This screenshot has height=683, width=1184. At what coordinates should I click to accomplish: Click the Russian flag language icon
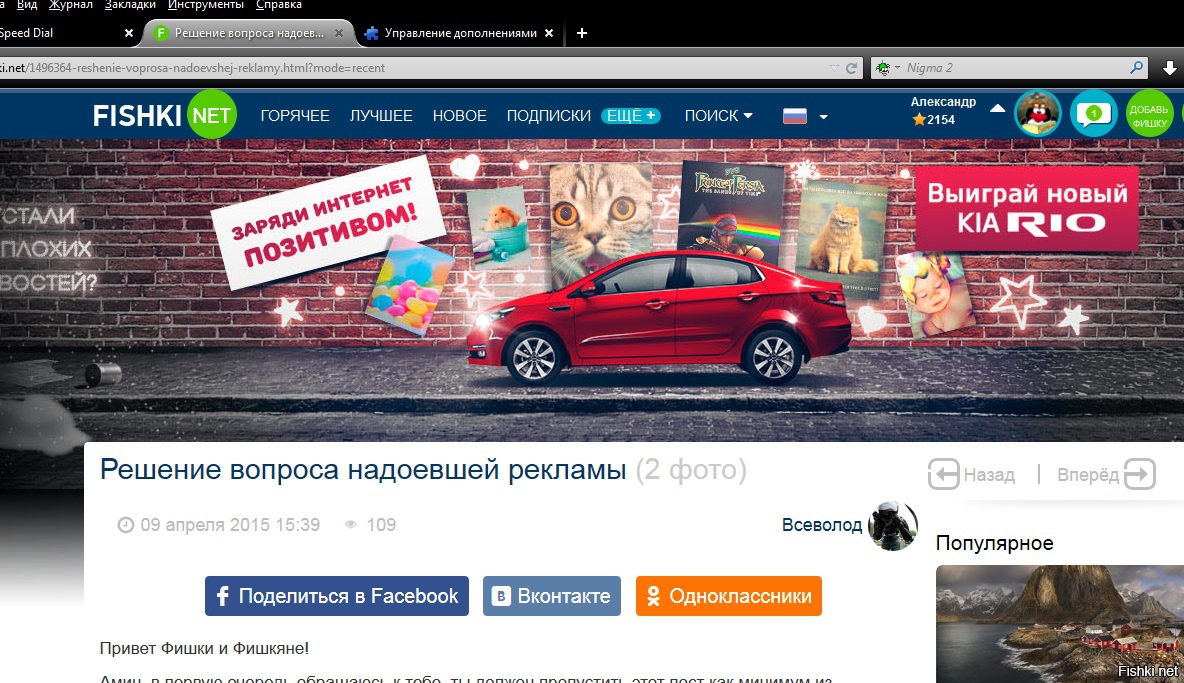pyautogui.click(x=794, y=116)
